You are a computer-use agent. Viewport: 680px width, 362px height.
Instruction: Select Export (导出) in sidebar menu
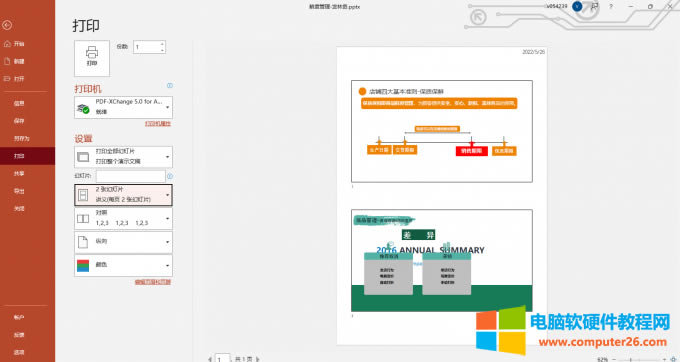pos(19,191)
